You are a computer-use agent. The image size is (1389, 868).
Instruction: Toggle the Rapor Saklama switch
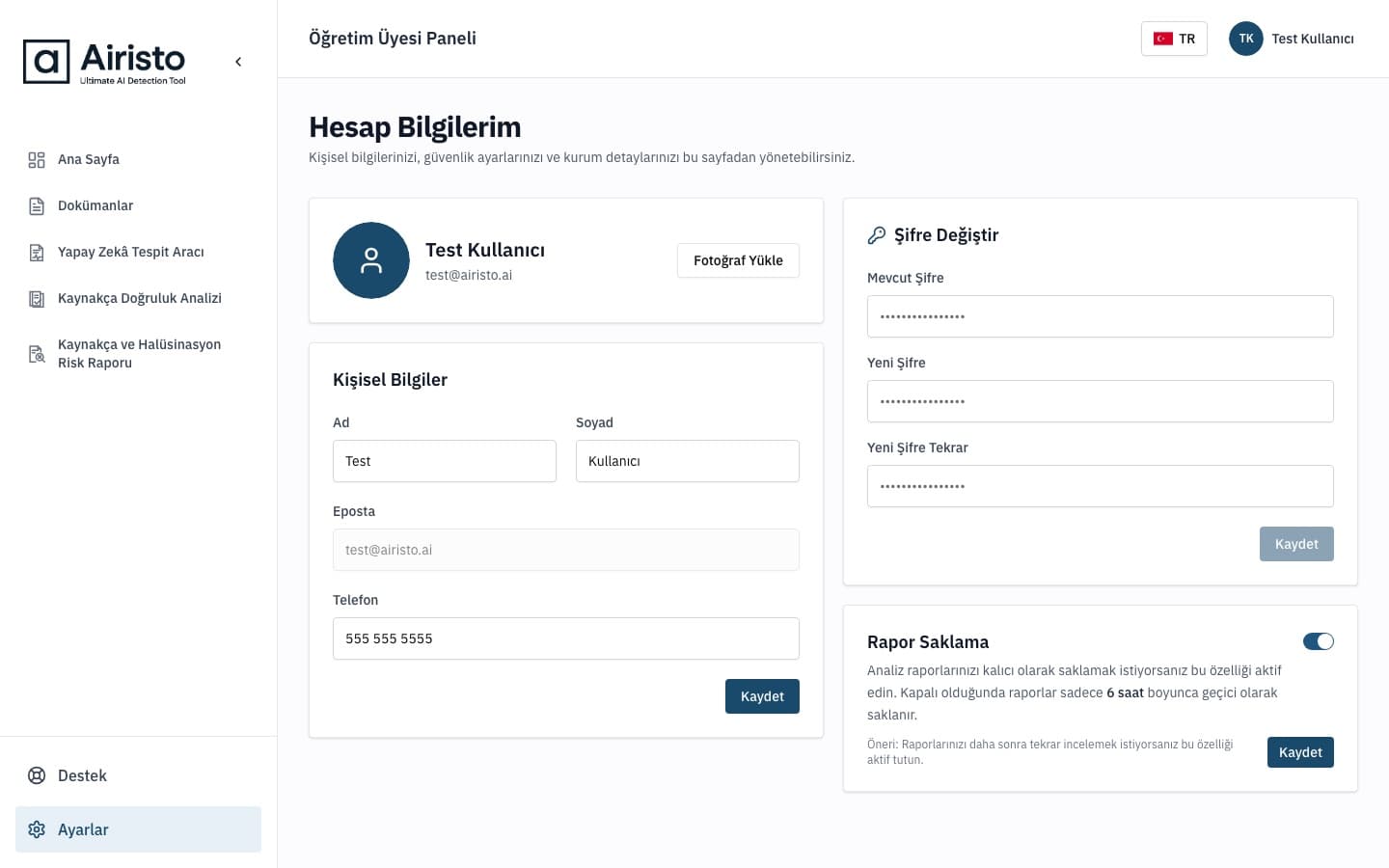1319,641
